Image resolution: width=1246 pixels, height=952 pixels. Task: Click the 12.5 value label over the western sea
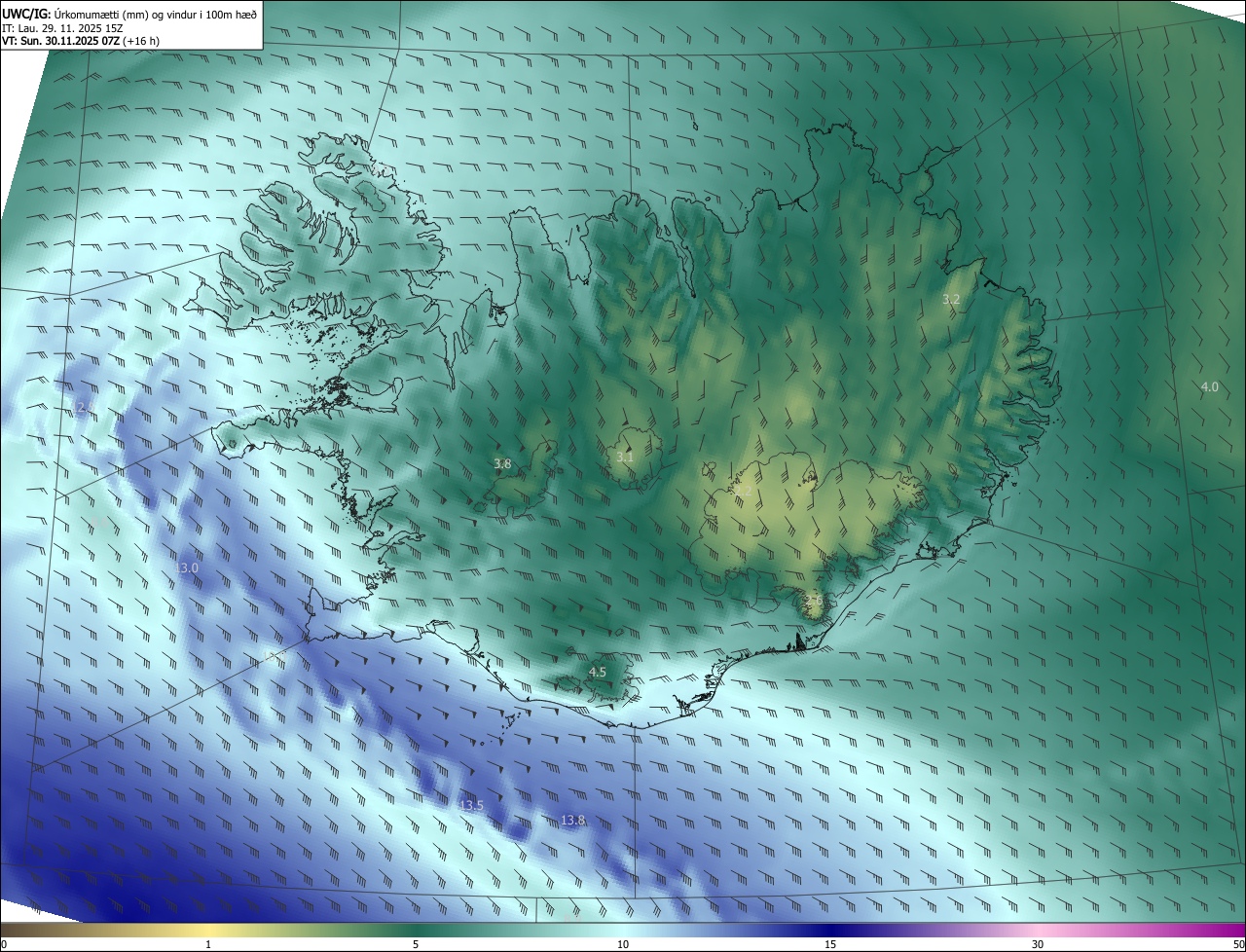pos(83,408)
